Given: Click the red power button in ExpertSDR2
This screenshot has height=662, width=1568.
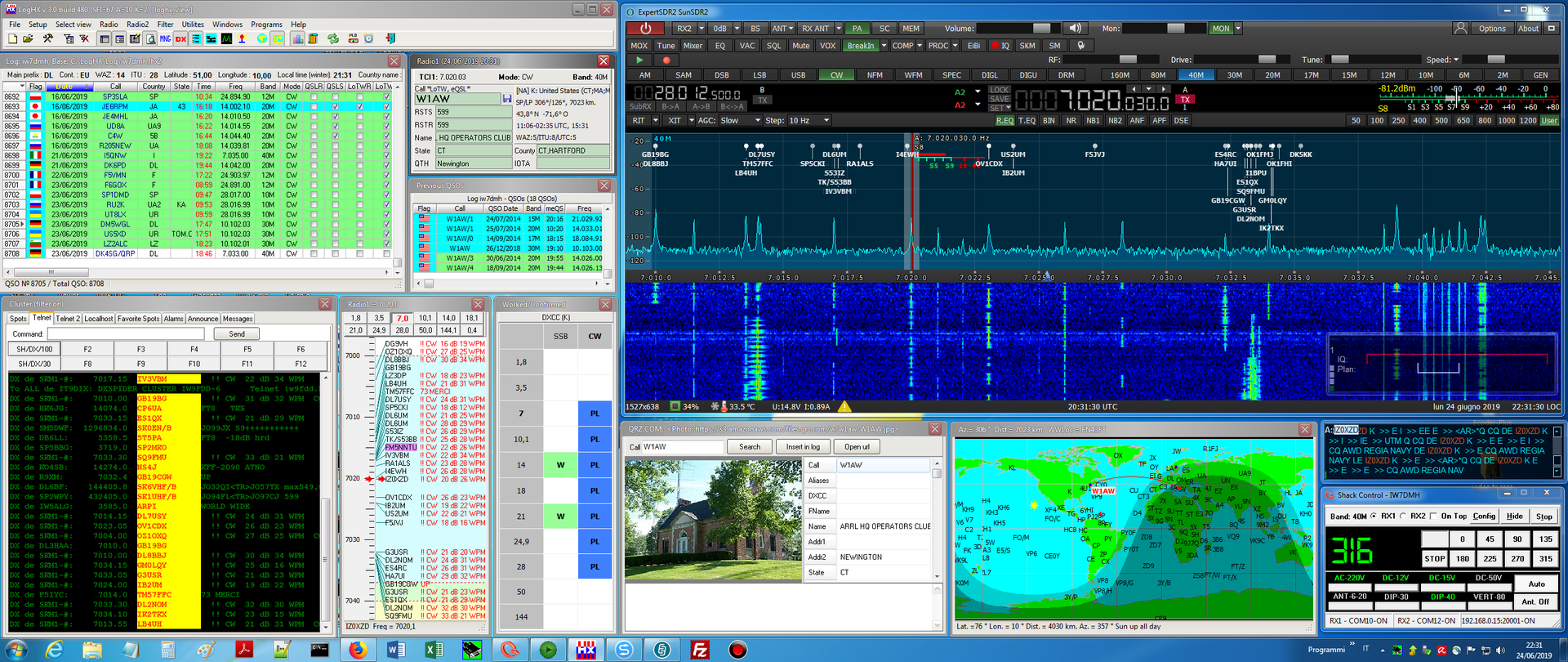Looking at the screenshot, I should 645,29.
